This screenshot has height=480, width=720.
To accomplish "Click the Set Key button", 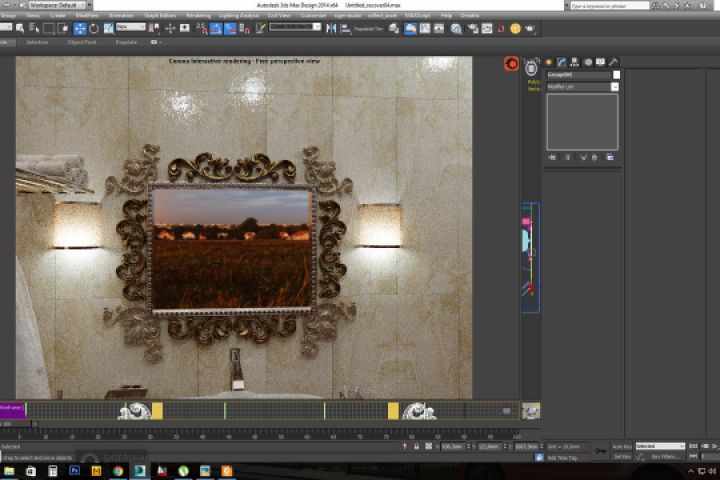I will tap(622, 457).
